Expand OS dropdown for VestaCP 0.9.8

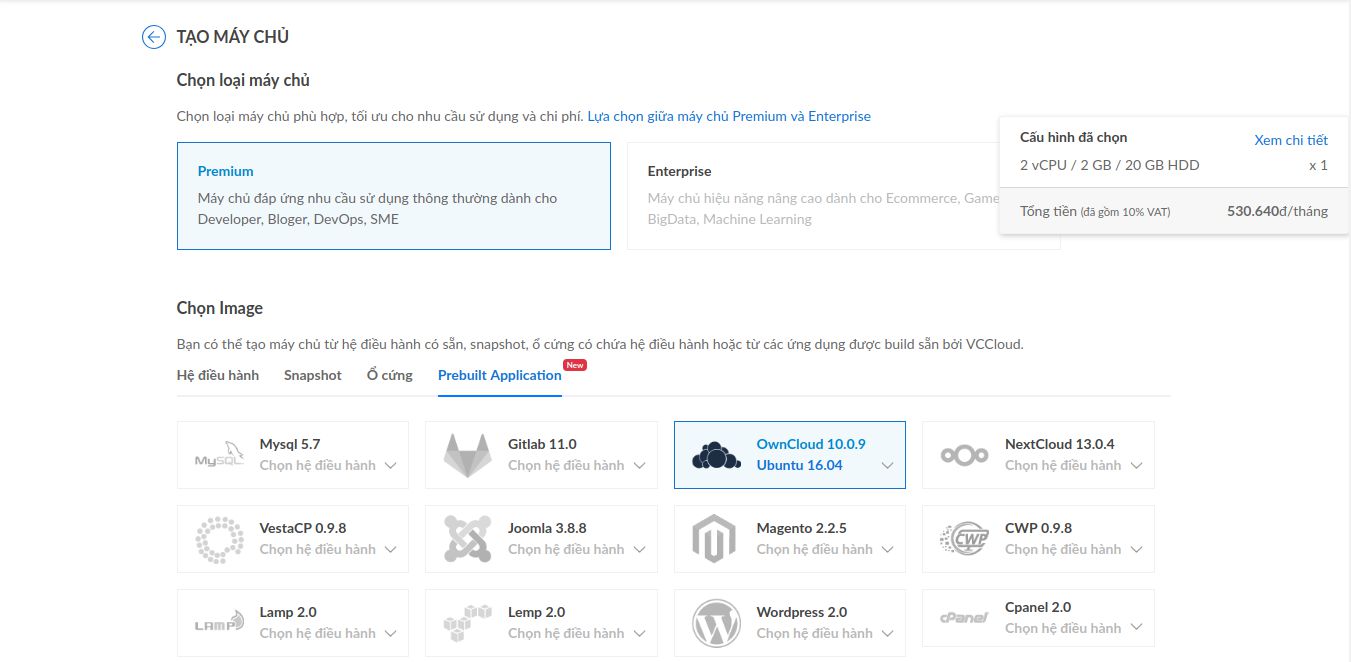390,550
